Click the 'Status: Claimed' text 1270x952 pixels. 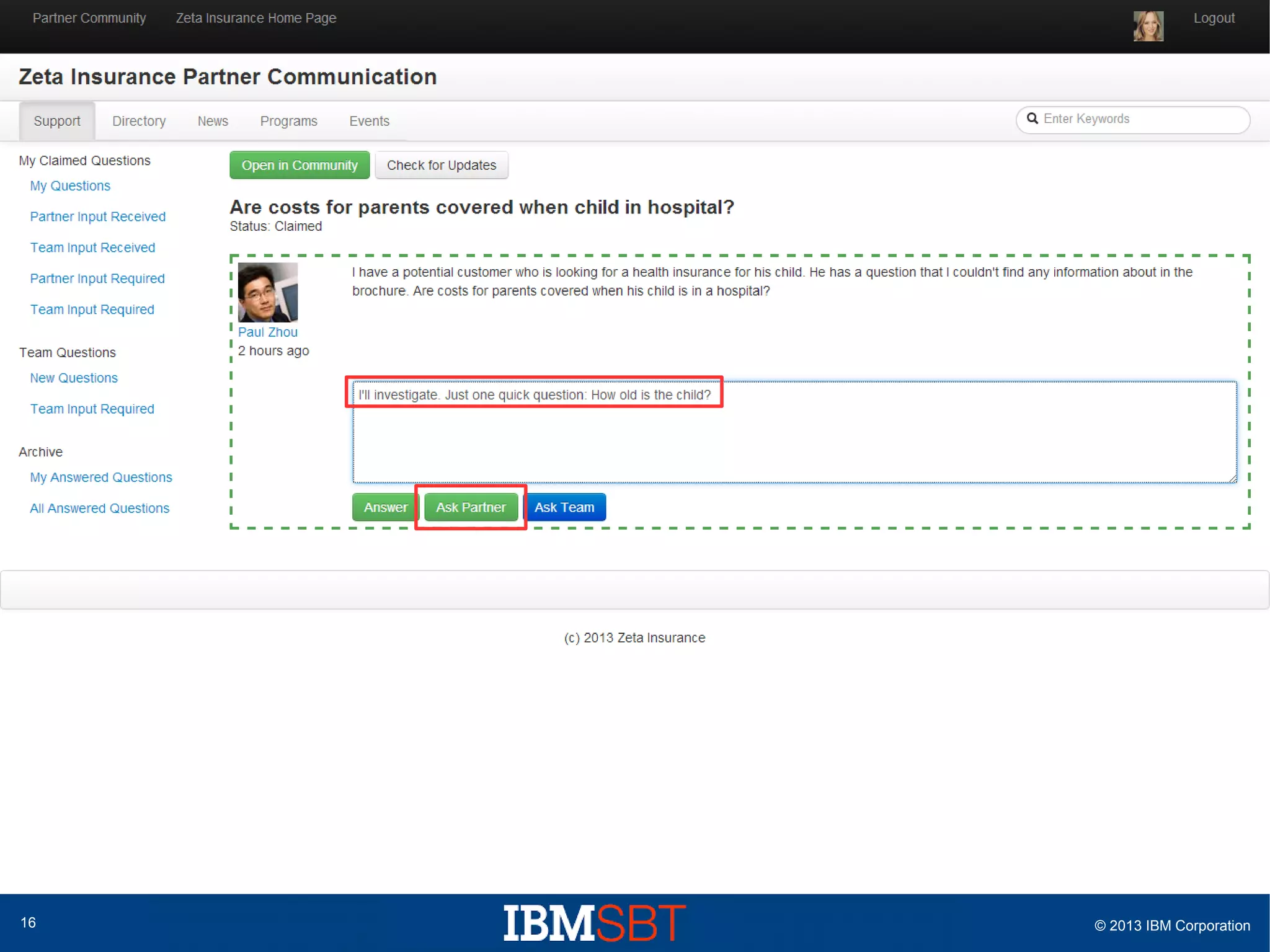coord(276,226)
